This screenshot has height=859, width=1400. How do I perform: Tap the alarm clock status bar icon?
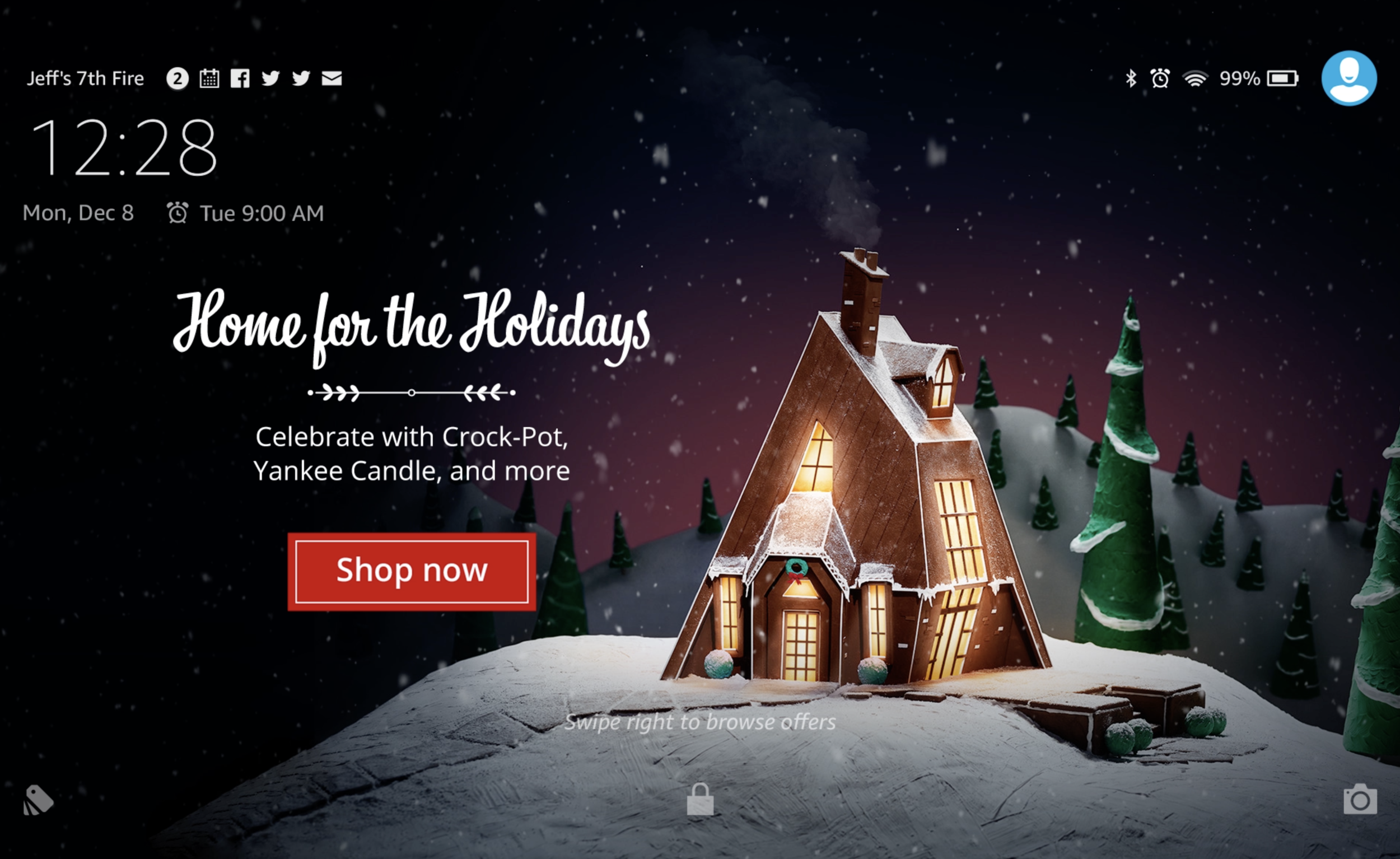pyautogui.click(x=1160, y=78)
